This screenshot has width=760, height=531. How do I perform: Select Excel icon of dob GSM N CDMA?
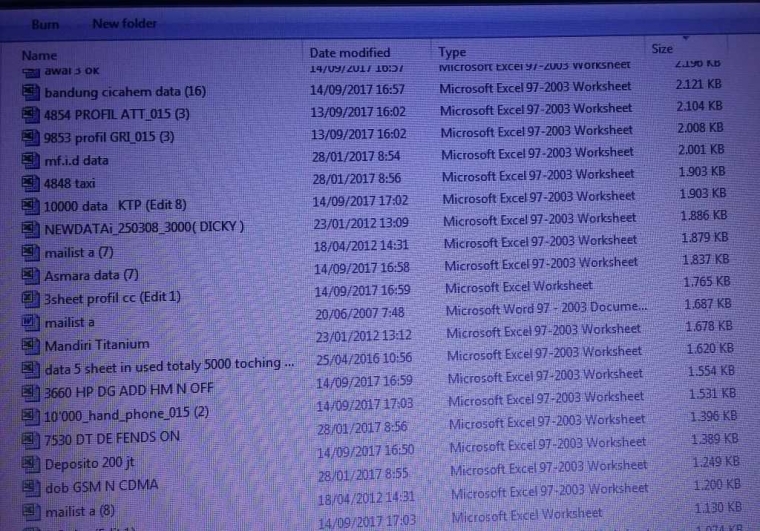(x=31, y=487)
